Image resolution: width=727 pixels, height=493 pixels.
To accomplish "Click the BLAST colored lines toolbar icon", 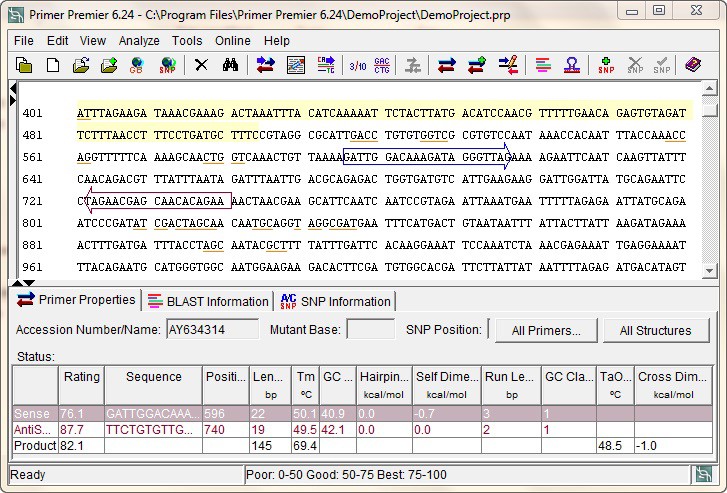I will tap(543, 65).
